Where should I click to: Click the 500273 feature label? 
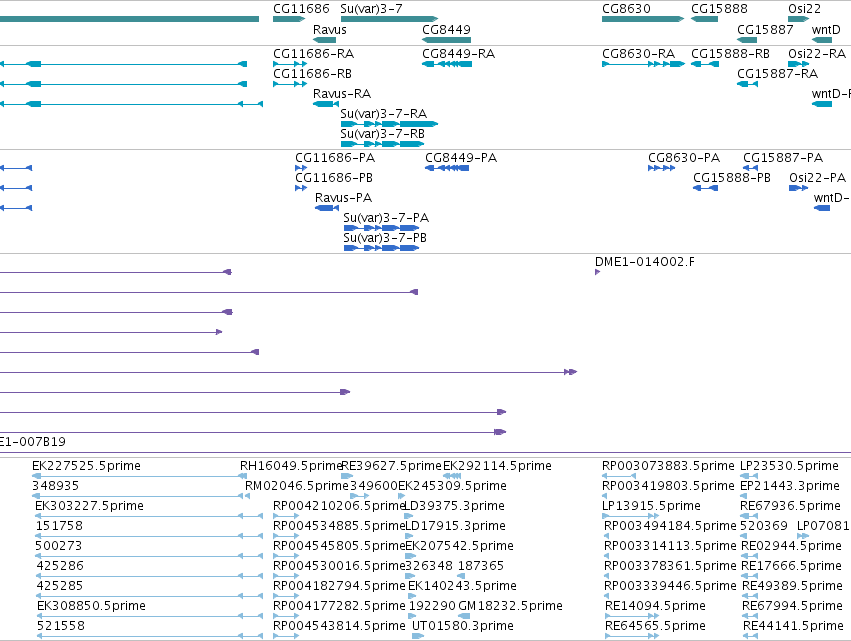[x=59, y=546]
